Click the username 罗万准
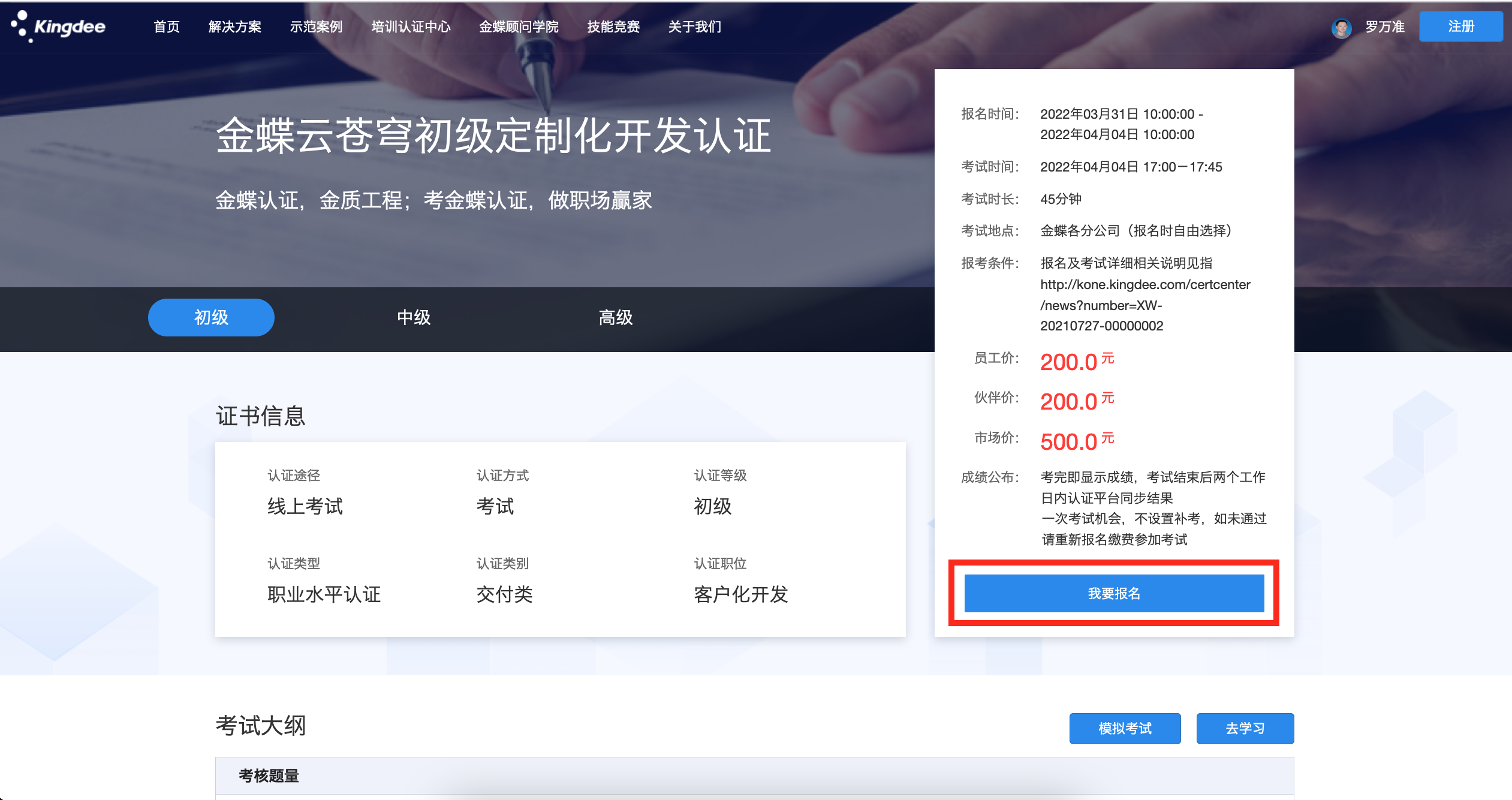This screenshot has height=800, width=1512. pyautogui.click(x=1385, y=27)
